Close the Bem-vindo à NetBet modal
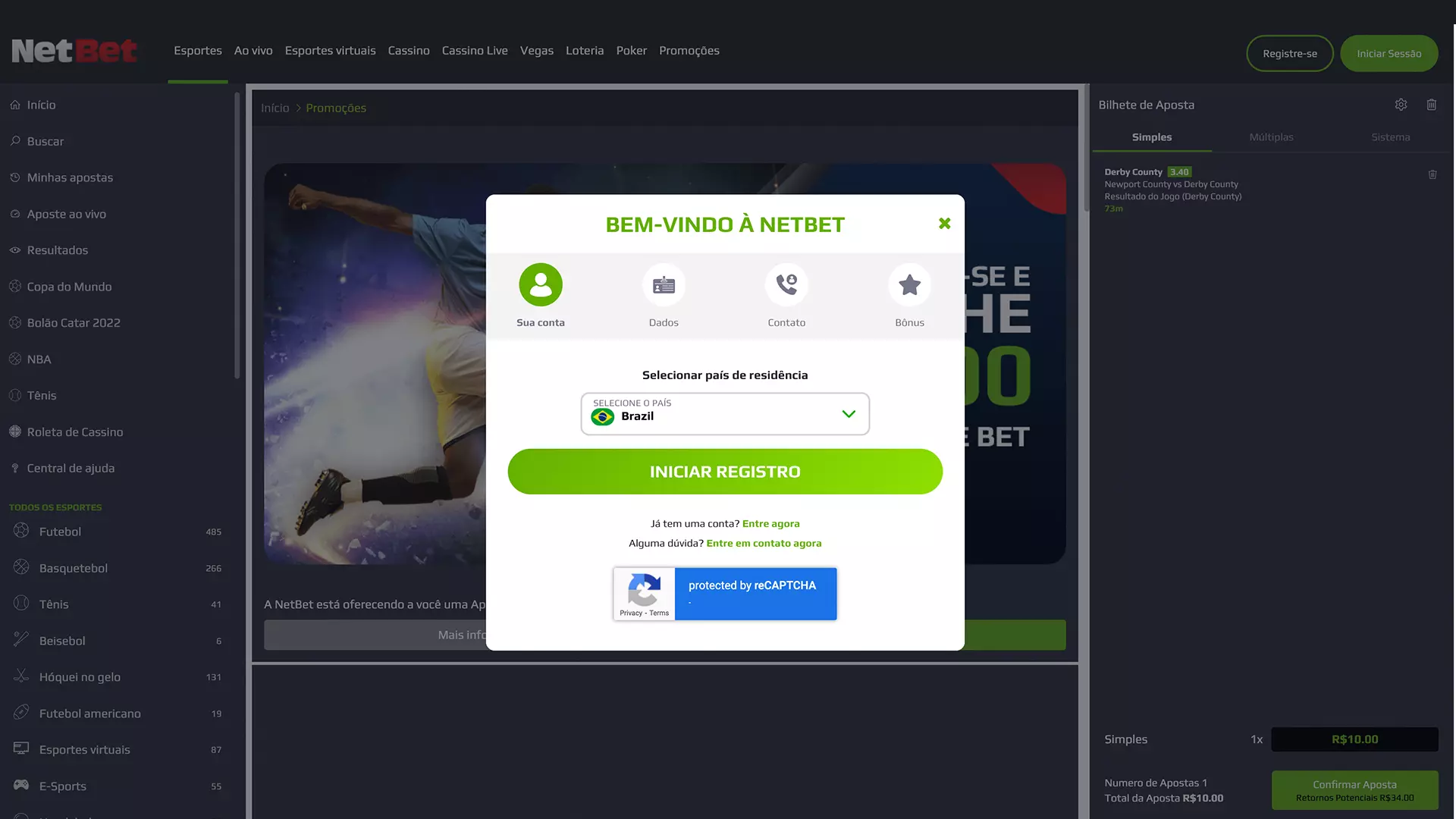This screenshot has width=1456, height=819. [944, 222]
